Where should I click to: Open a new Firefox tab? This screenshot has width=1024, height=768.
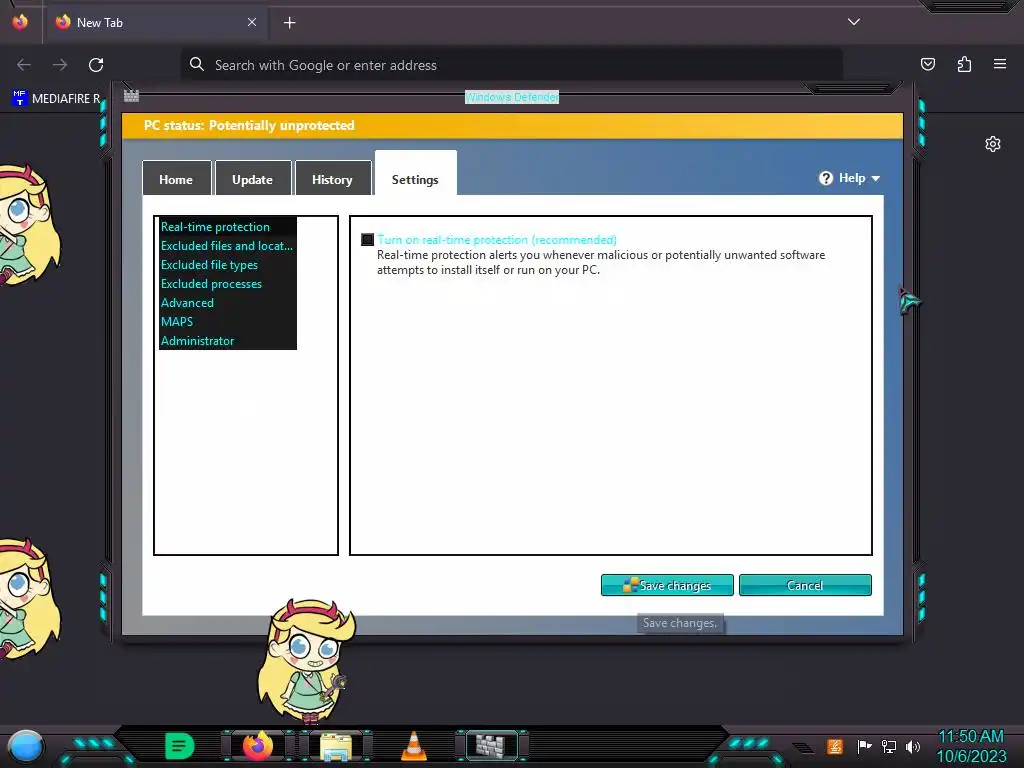pos(289,23)
